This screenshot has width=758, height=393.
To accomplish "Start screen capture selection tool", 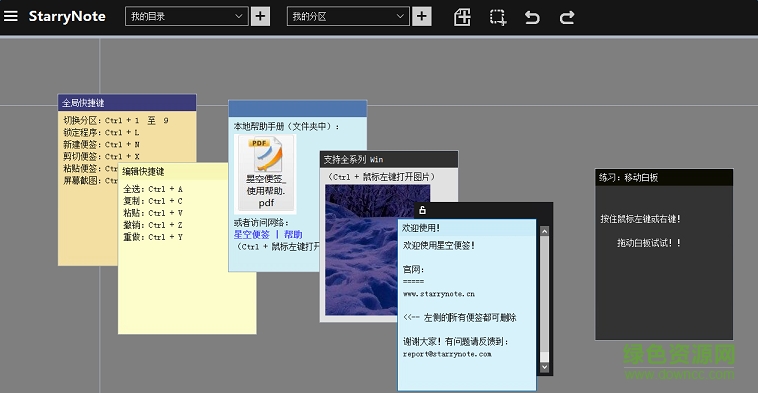I will (498, 17).
